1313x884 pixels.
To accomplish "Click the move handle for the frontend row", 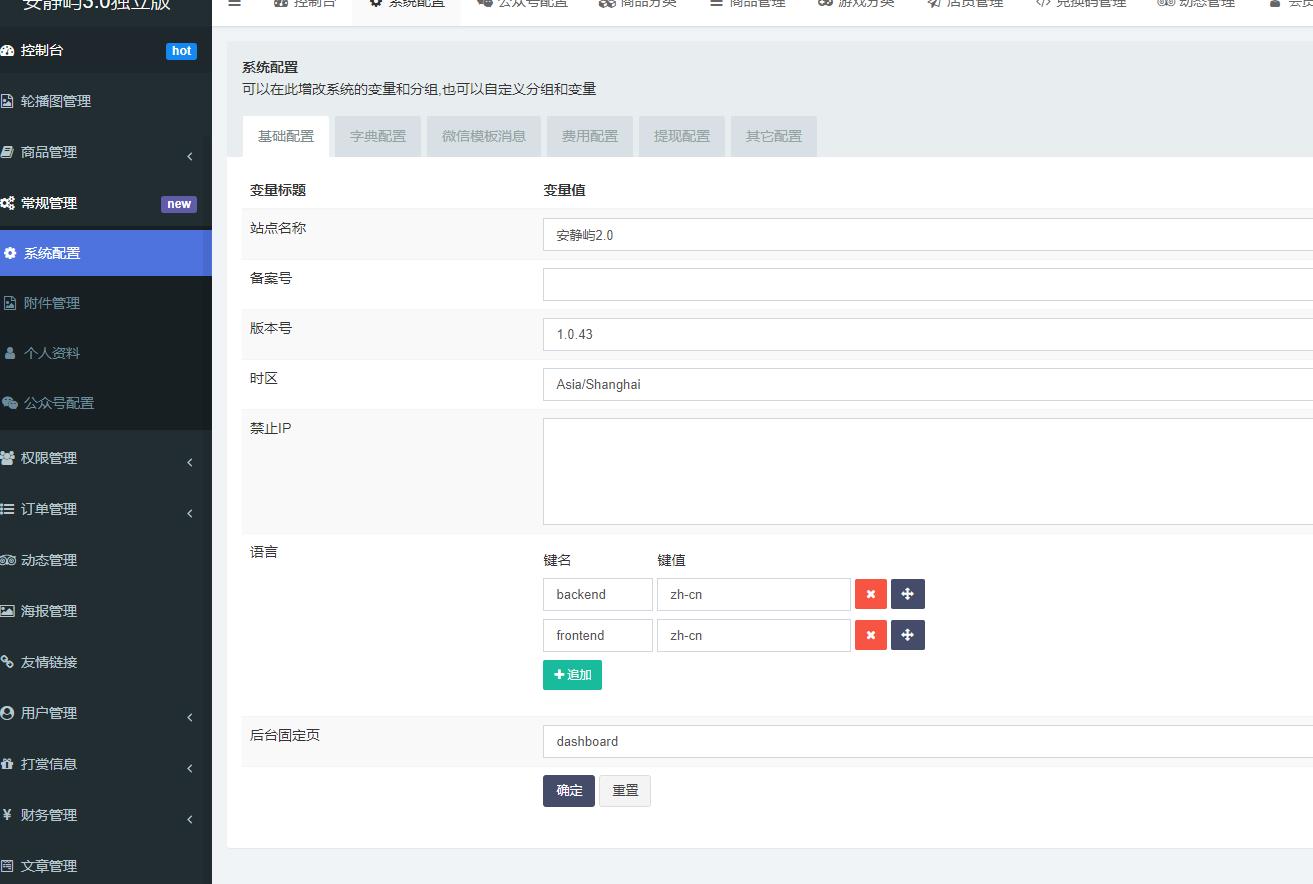I will pos(907,635).
